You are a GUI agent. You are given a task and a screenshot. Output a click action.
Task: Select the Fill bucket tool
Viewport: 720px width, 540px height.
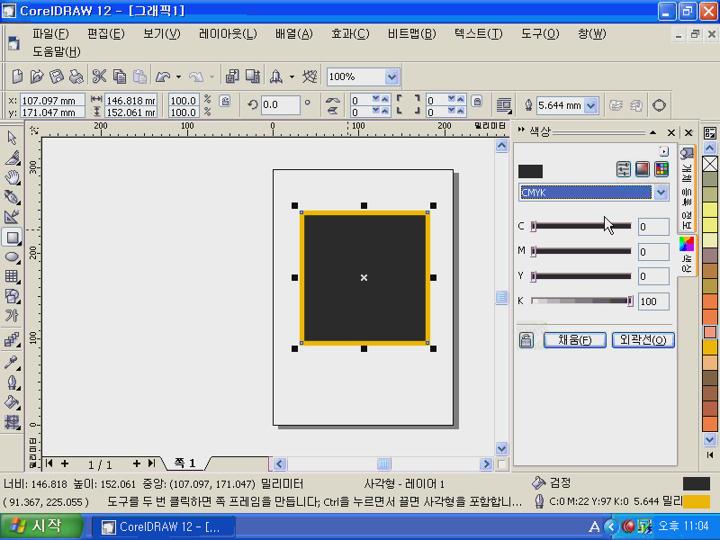tap(12, 402)
